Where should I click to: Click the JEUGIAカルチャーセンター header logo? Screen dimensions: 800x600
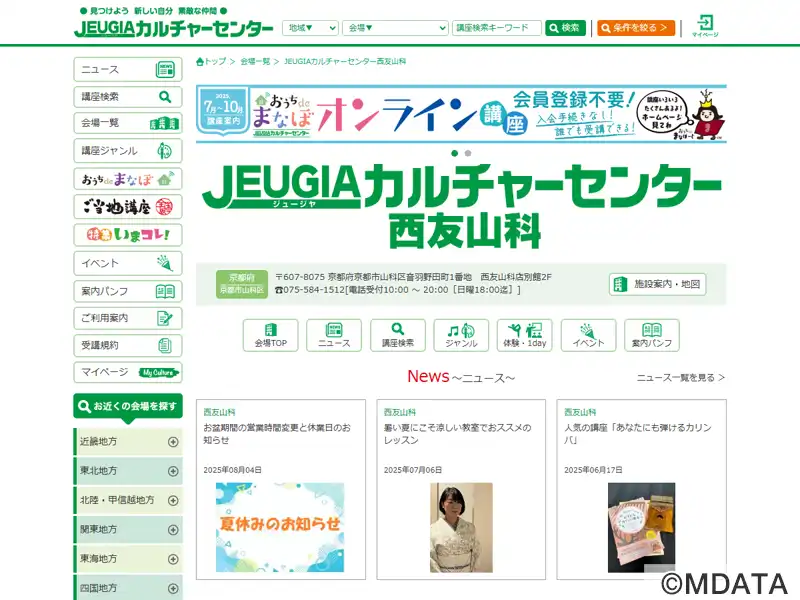[x=173, y=29]
